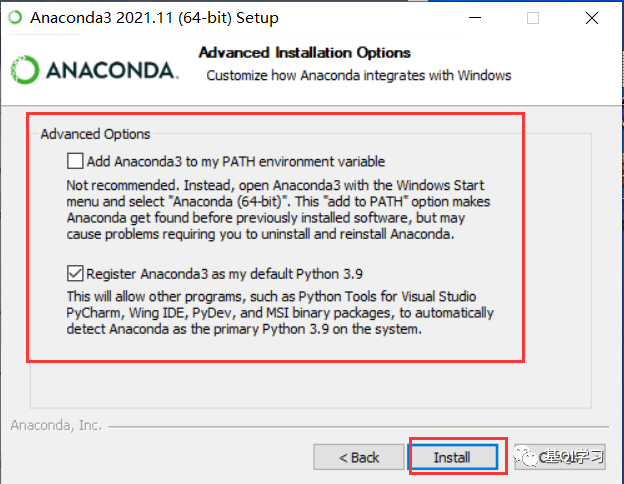Click the 'Customize how Anaconda integrates' subtitle

359,75
